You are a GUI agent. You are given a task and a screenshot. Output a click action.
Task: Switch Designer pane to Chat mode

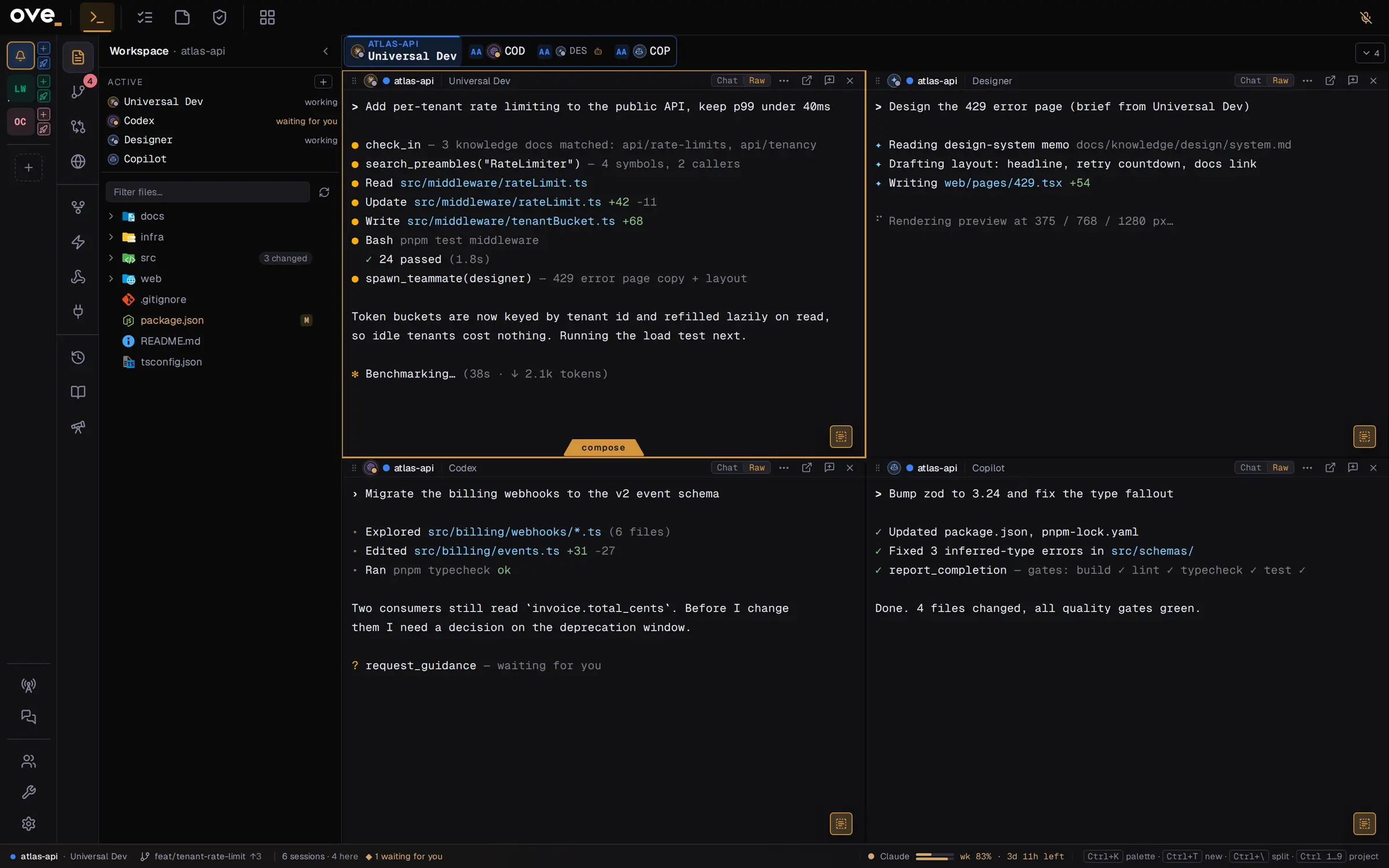[x=1250, y=80]
